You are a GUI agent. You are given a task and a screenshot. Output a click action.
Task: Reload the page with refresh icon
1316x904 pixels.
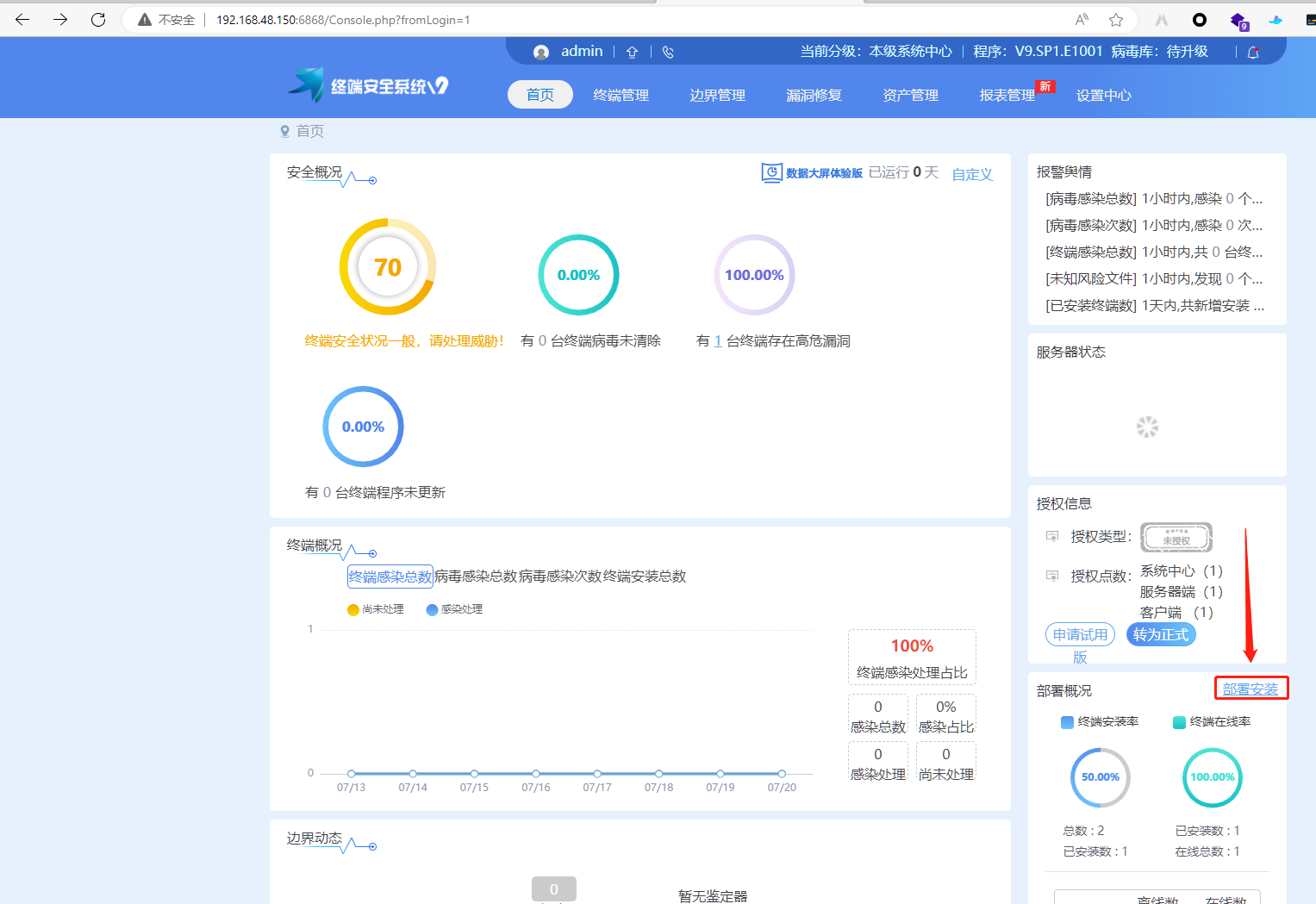pyautogui.click(x=98, y=20)
